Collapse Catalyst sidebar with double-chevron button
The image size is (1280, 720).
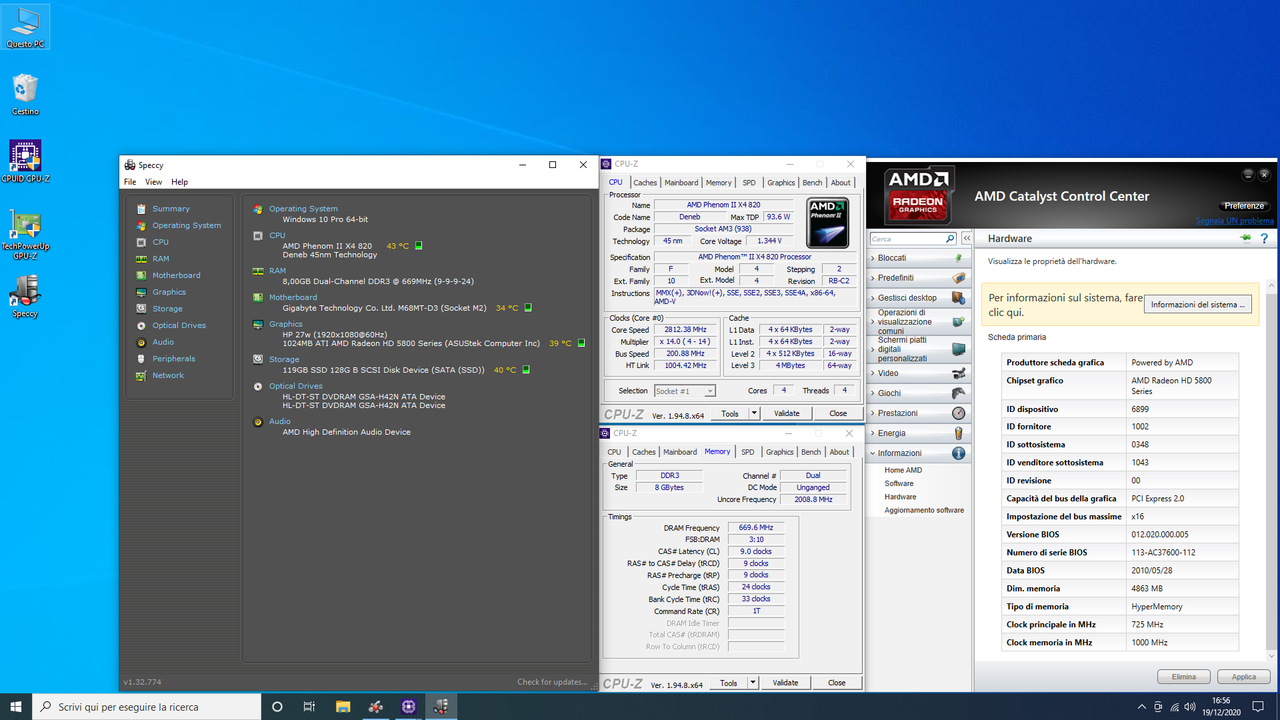tap(967, 239)
